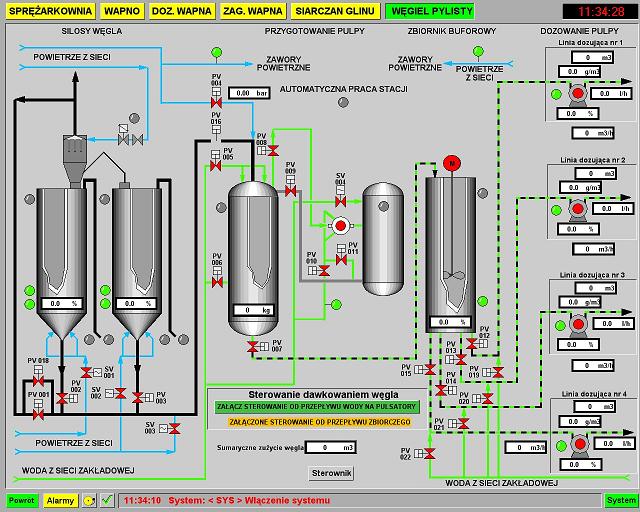The width and height of the screenshot is (640, 512).
Task: Open the Alarmy list
Action: pyautogui.click(x=60, y=500)
